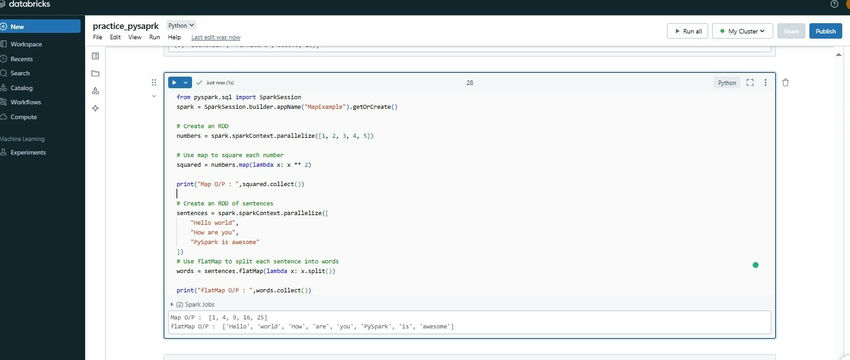The image size is (850, 360).
Task: Click the Publish button
Action: (x=826, y=31)
